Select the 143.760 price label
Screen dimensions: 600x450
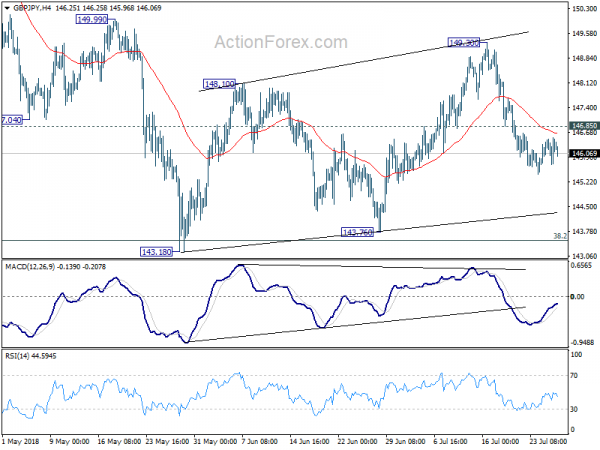coord(357,232)
